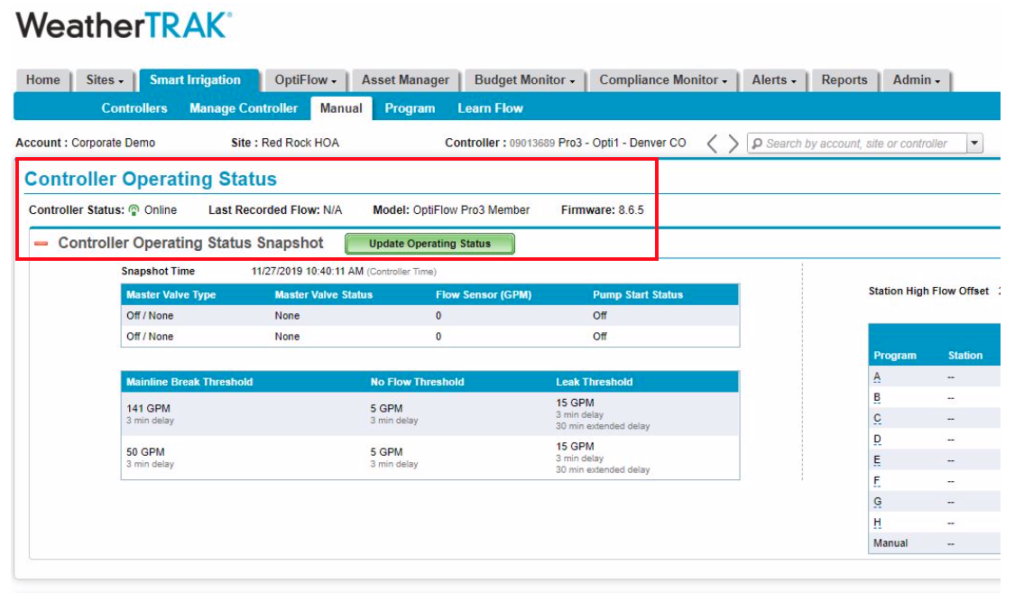This screenshot has height=603, width=1024.
Task: Click the Snapshot Time value 11/27/2019 10:40:11 AM
Action: [308, 271]
